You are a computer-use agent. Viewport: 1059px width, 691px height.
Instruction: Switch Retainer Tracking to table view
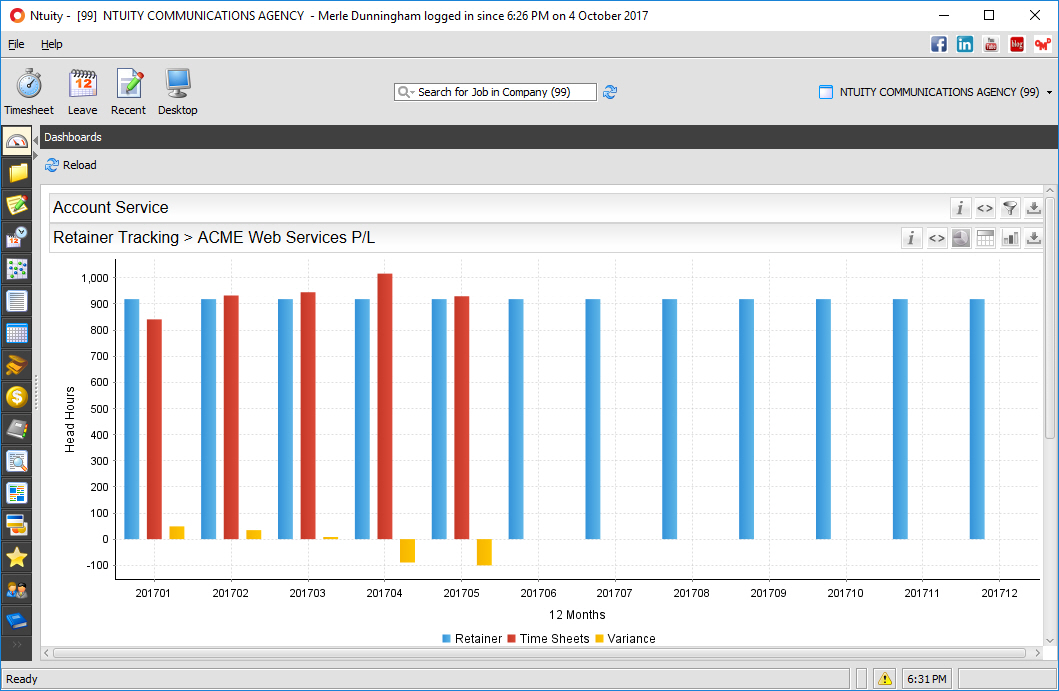(985, 238)
